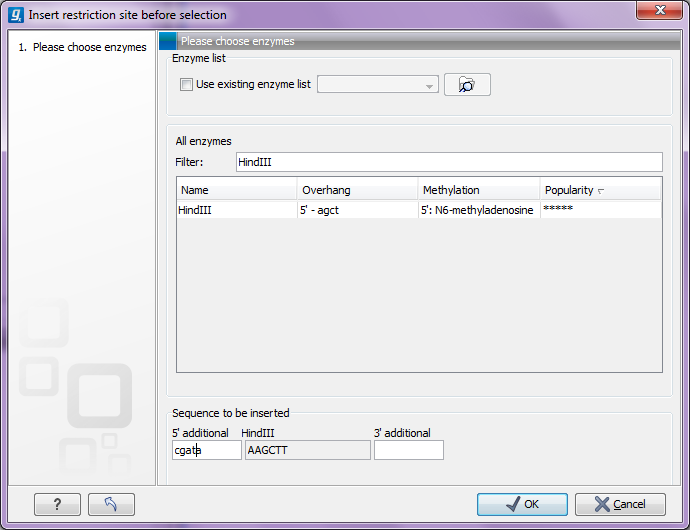The image size is (690, 530).
Task: Click the Name column header
Action: 237,190
